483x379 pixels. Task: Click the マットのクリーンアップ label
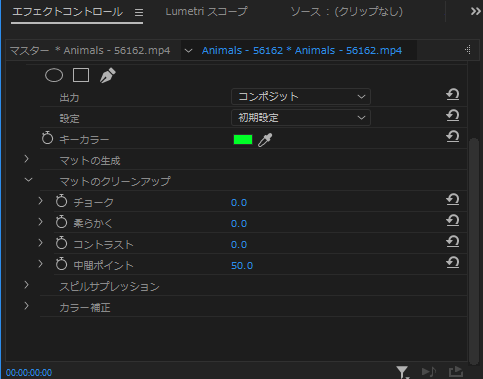[x=115, y=182]
